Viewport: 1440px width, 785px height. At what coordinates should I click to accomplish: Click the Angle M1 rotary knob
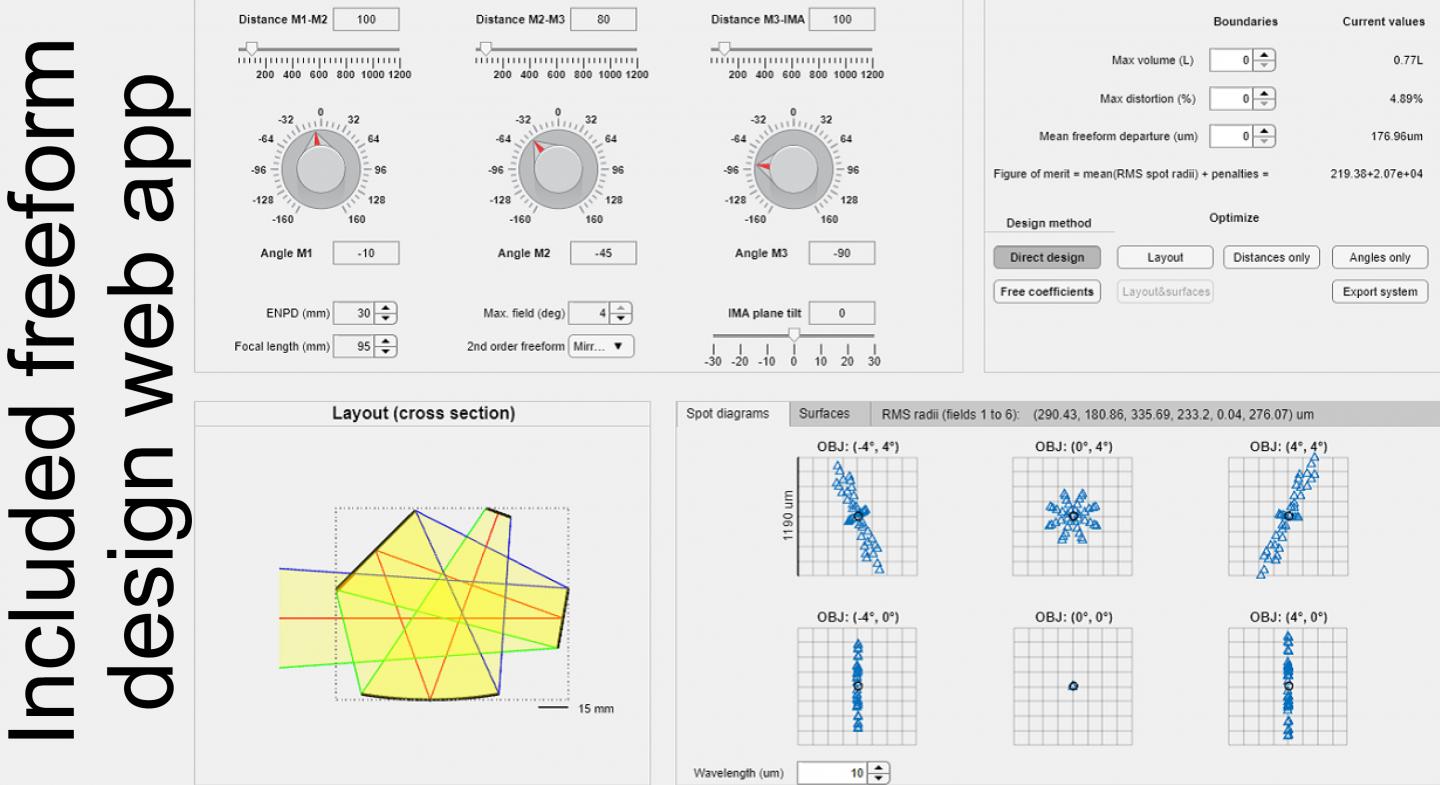320,169
